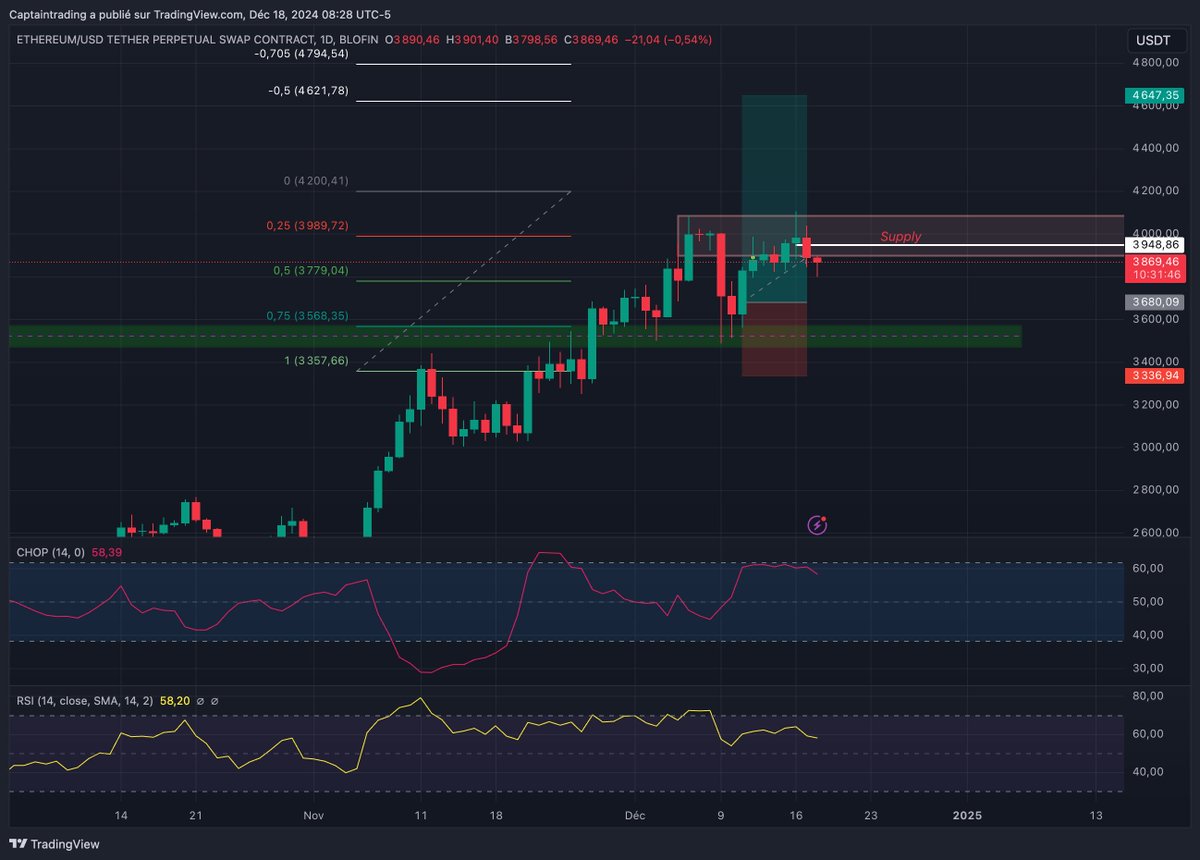Image resolution: width=1200 pixels, height=860 pixels.
Task: Click the CHOP value 58,39
Action: 106,552
